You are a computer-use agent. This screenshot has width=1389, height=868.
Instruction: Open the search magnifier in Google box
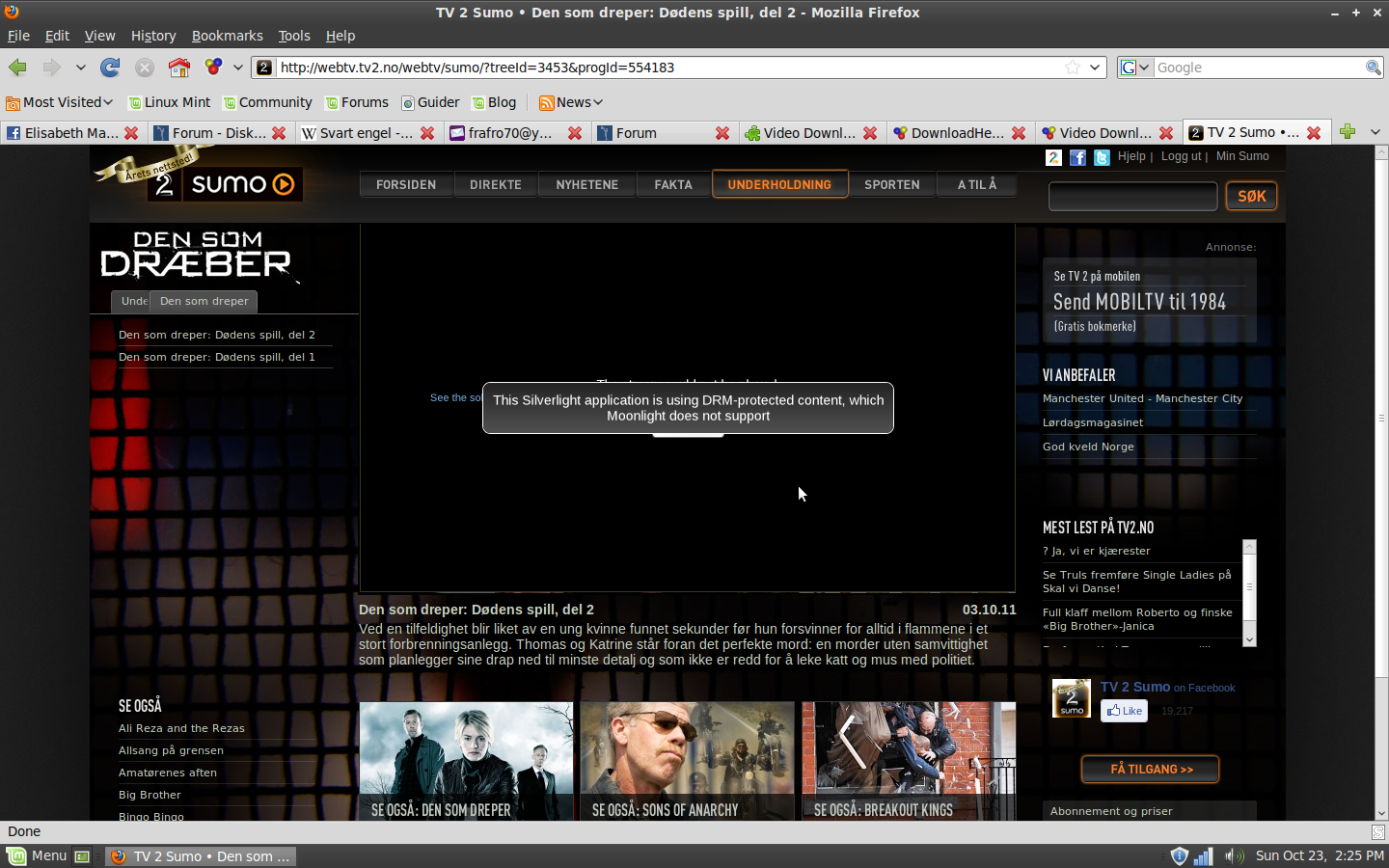coord(1374,68)
